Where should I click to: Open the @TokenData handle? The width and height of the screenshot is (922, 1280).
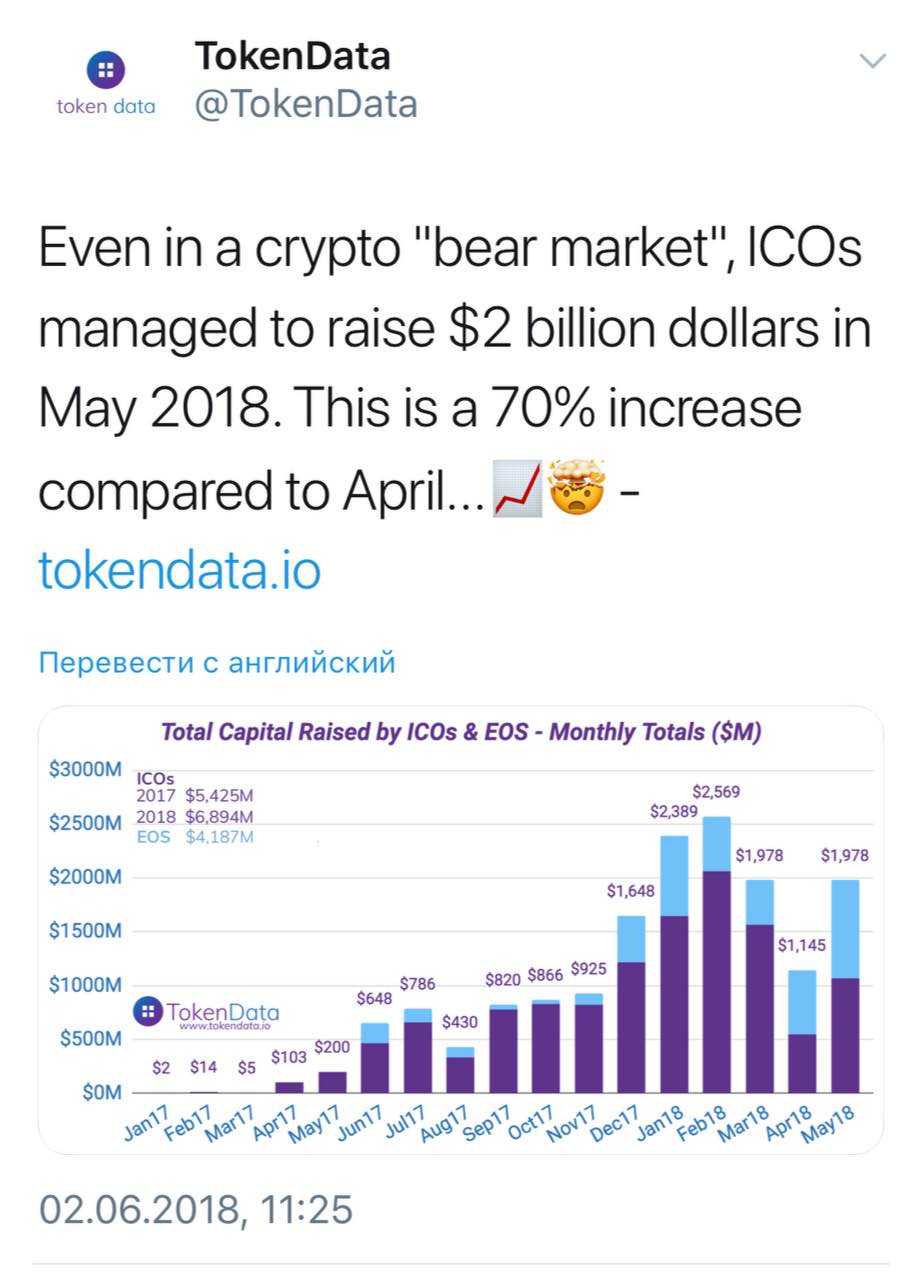[305, 104]
